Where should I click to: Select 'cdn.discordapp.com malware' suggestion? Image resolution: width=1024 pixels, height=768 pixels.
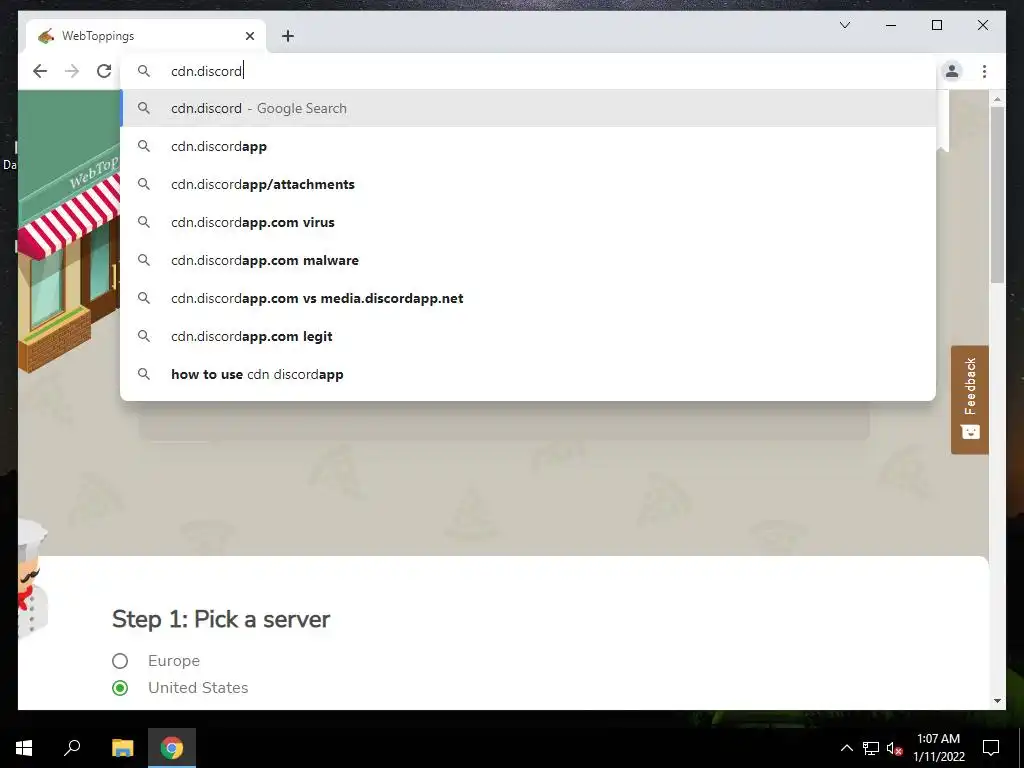pos(528,260)
